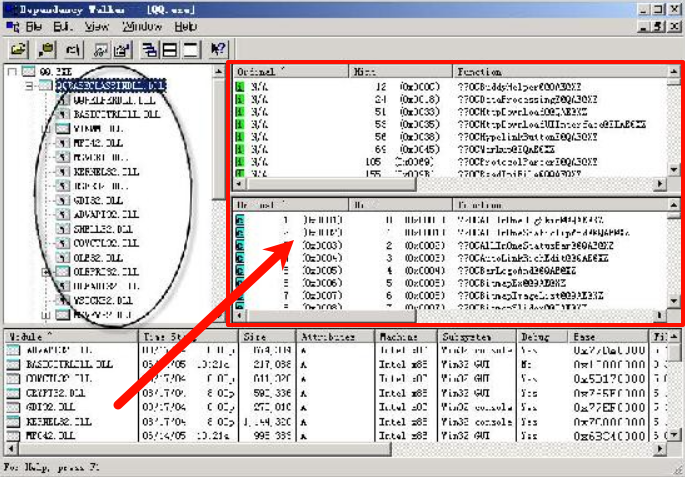Viewport: 685px width, 477px height.
Task: Click the Tile Horizontally toolbar icon
Action: coord(170,48)
